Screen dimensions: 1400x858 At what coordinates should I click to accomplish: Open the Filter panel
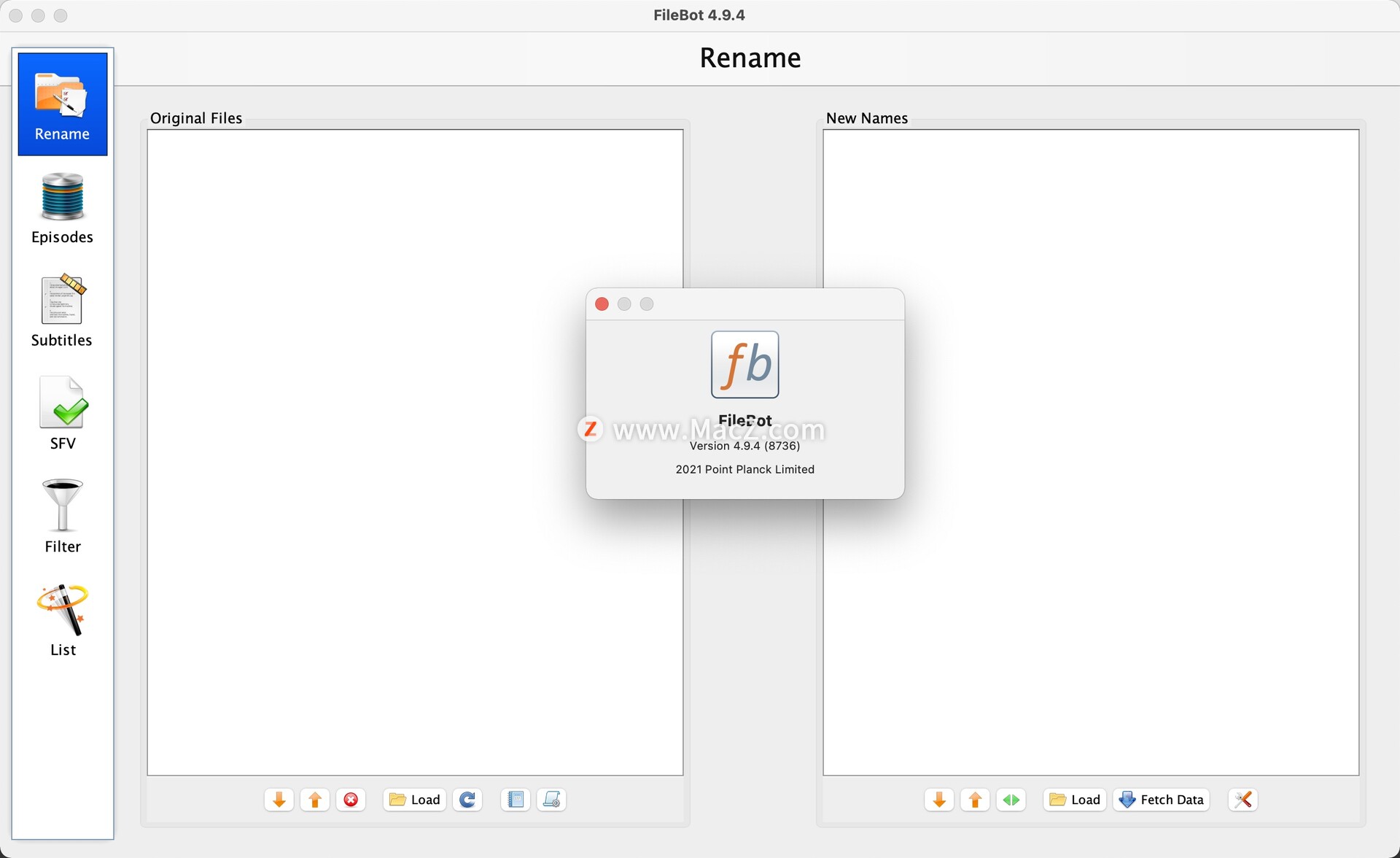(63, 517)
